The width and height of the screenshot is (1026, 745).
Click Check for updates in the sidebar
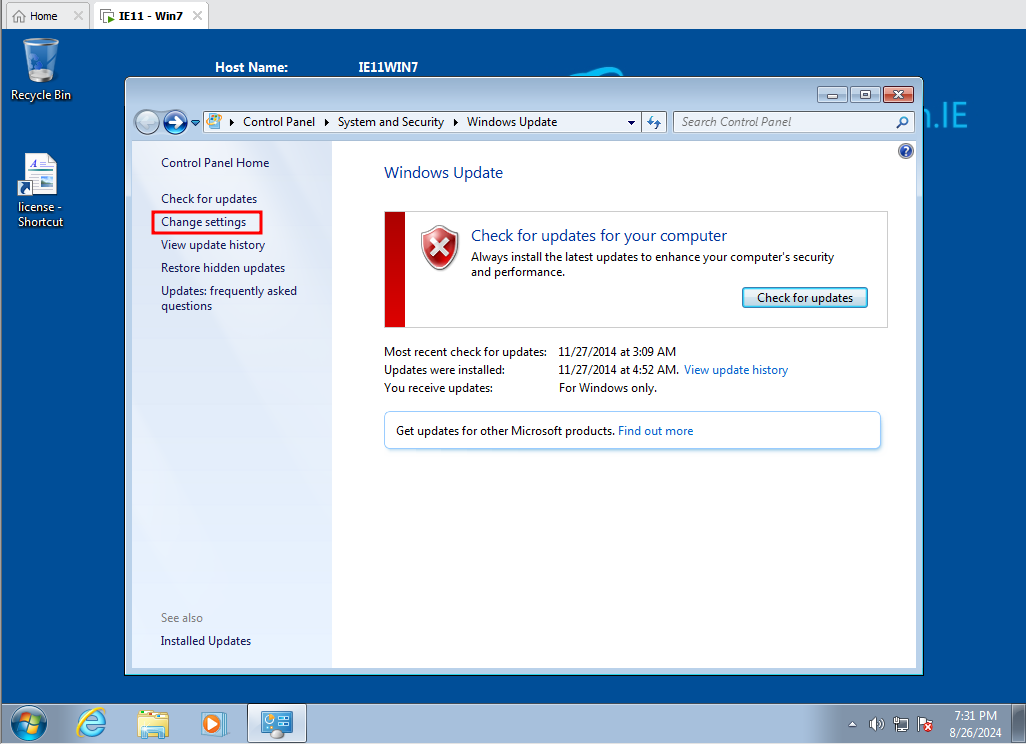click(209, 199)
